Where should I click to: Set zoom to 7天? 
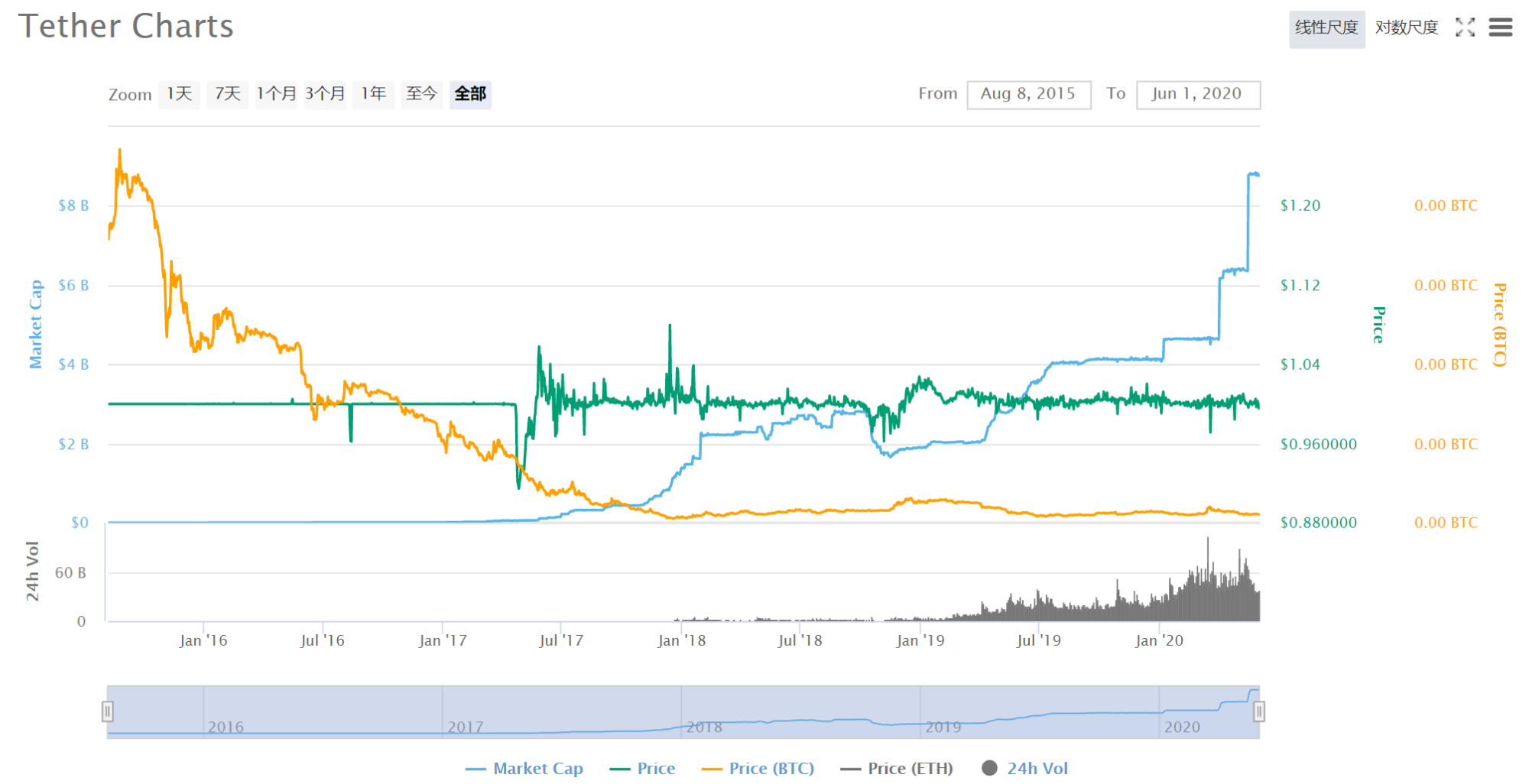pyautogui.click(x=228, y=94)
